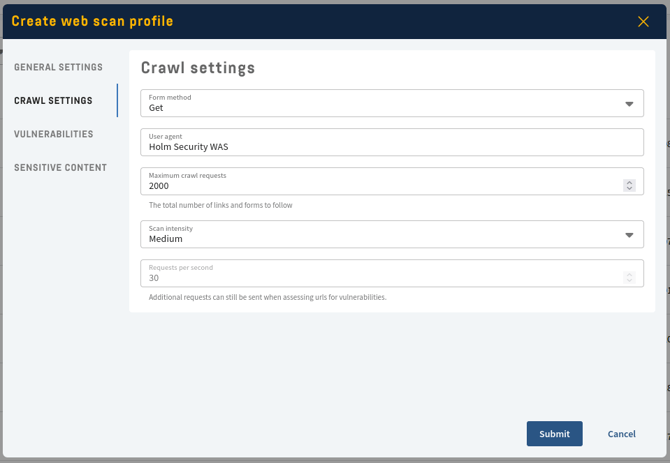Click the Crawl settings heading
The height and width of the screenshot is (463, 670).
[x=198, y=68]
